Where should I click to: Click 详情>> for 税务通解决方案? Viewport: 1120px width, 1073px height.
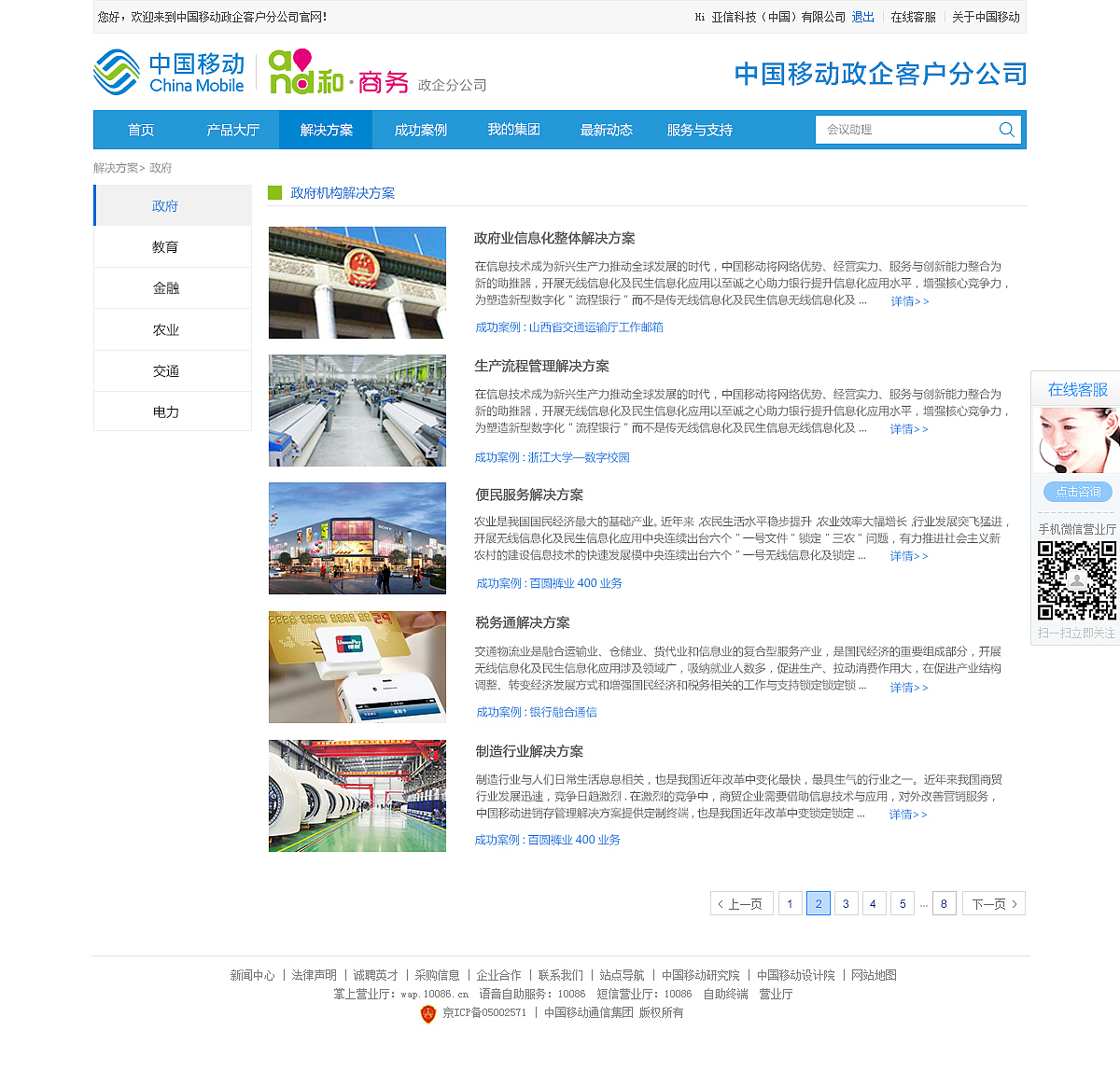pyautogui.click(x=909, y=688)
